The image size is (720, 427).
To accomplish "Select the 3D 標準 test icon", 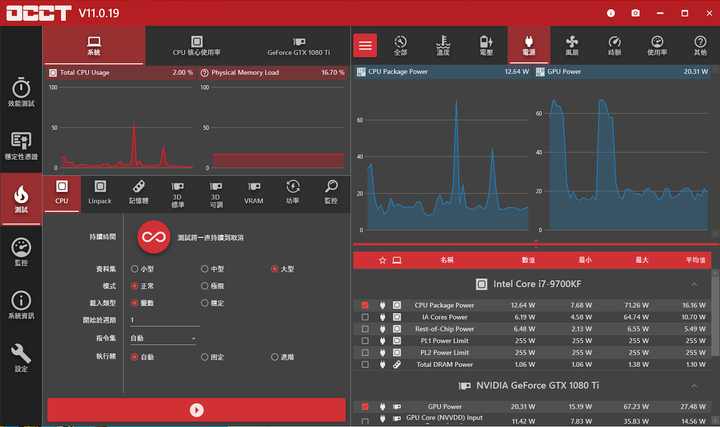I will (177, 193).
